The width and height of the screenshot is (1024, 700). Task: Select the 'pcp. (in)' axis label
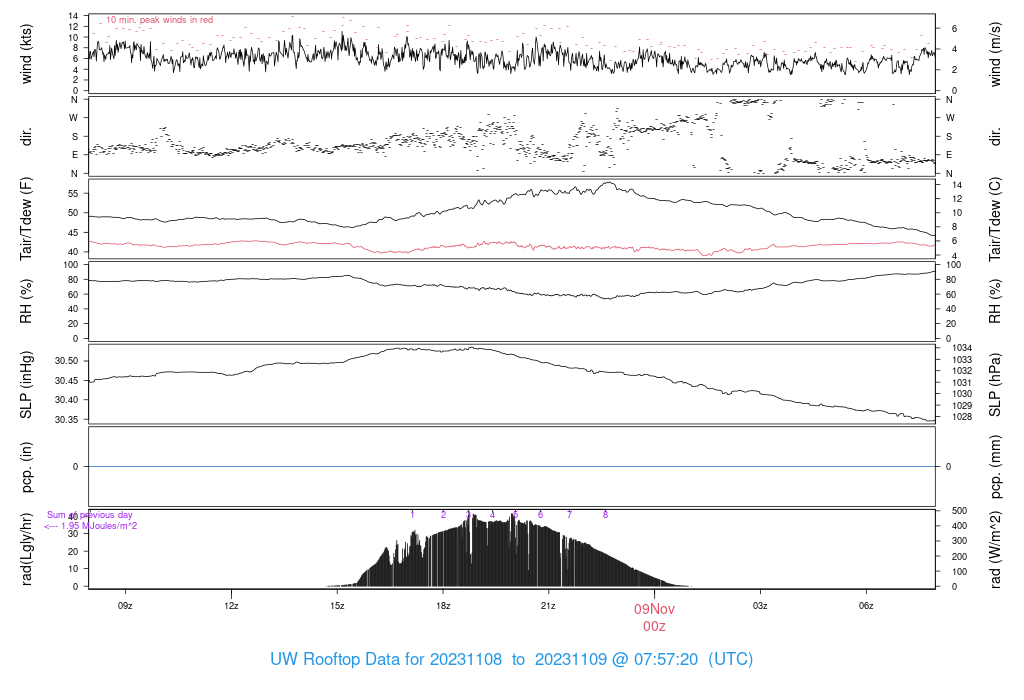point(26,467)
